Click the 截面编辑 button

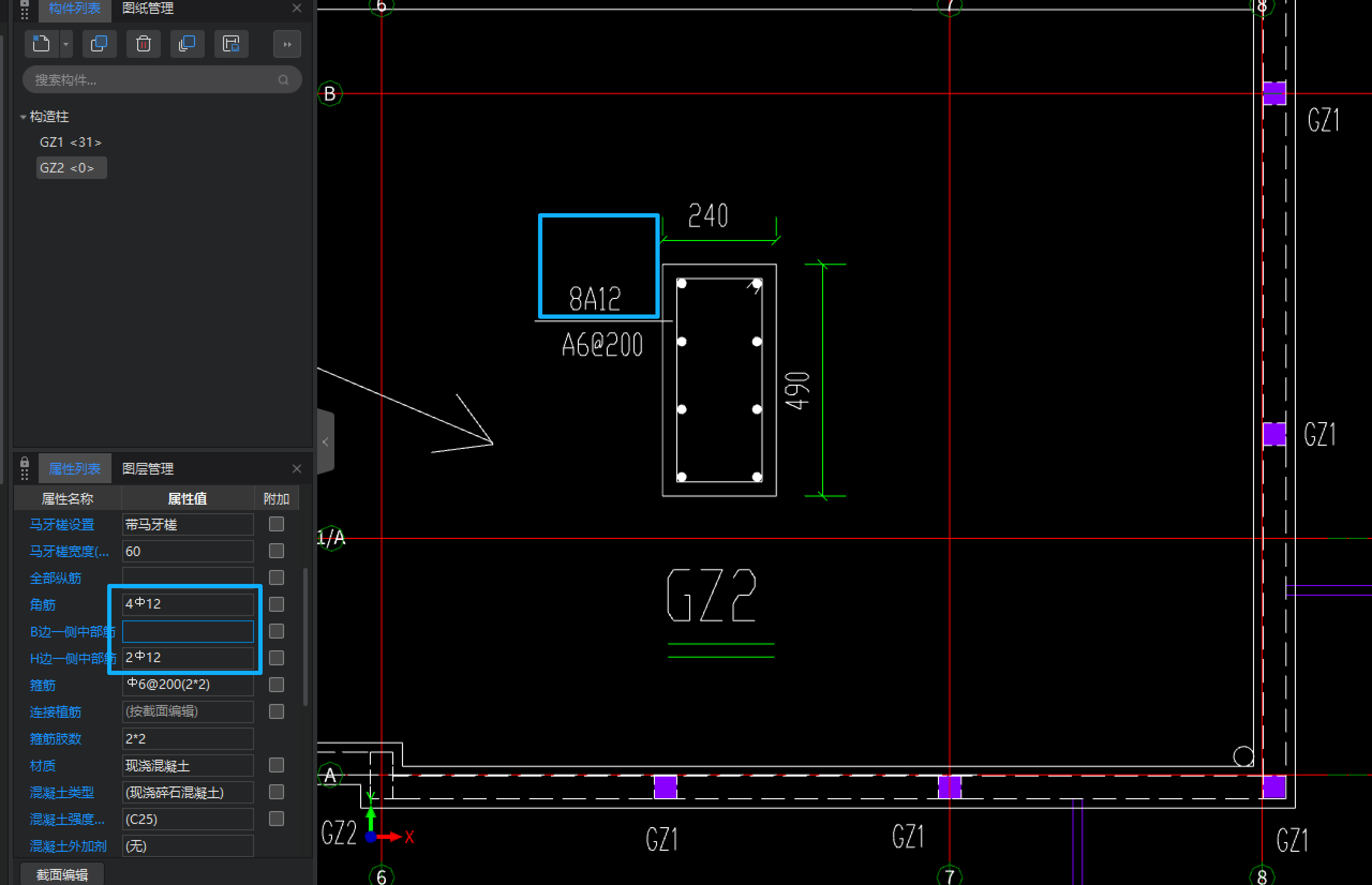[x=62, y=874]
